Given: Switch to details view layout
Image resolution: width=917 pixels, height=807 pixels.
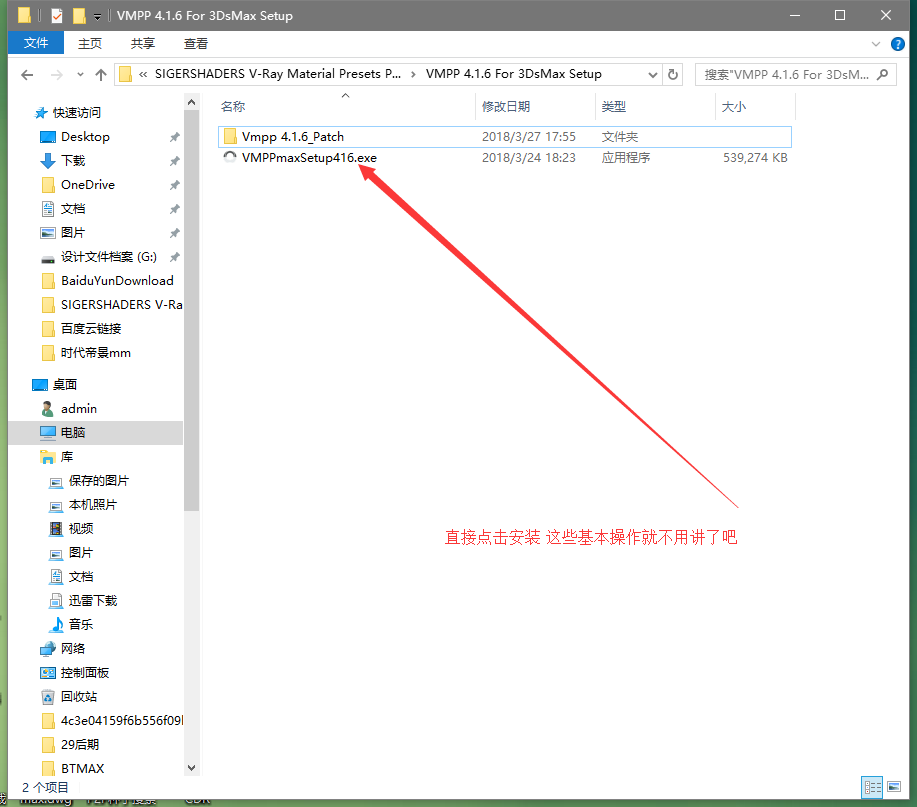Looking at the screenshot, I should [x=872, y=787].
